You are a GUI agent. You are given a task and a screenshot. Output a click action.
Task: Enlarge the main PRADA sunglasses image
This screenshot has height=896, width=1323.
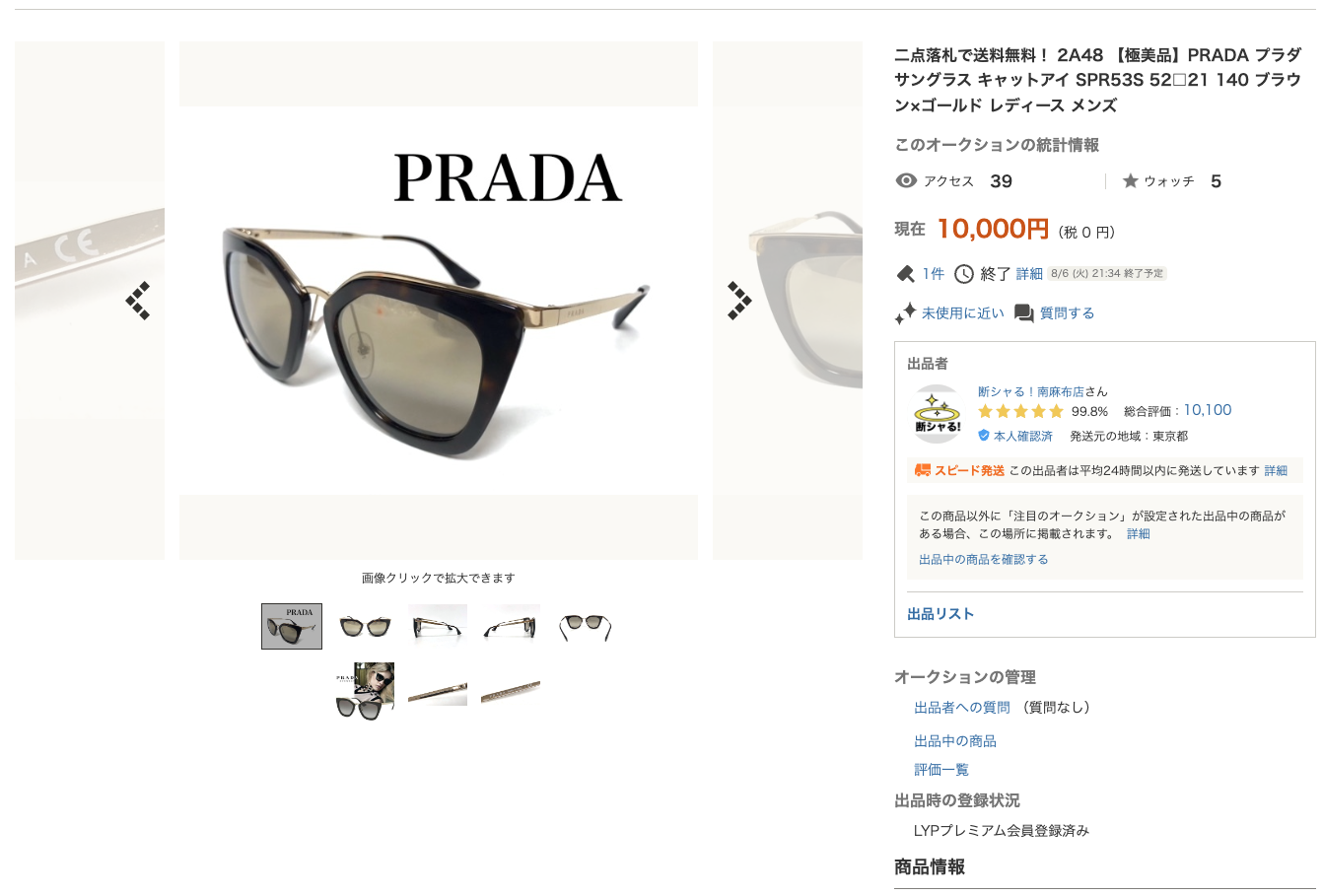439,301
